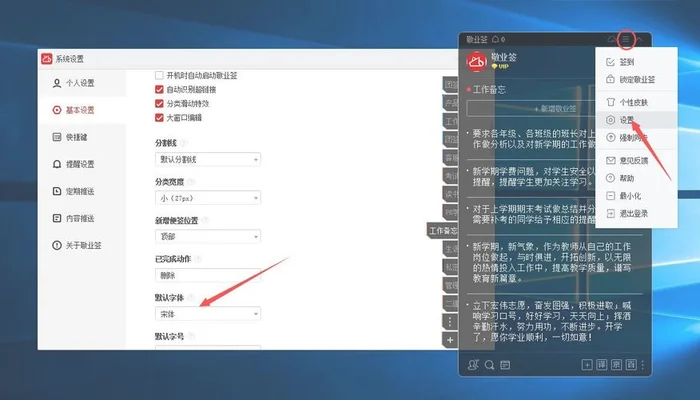Viewport: 700px width, 400px height.
Task: Open the 新增便签位置 dropdown showing 顶部
Action: coord(208,236)
